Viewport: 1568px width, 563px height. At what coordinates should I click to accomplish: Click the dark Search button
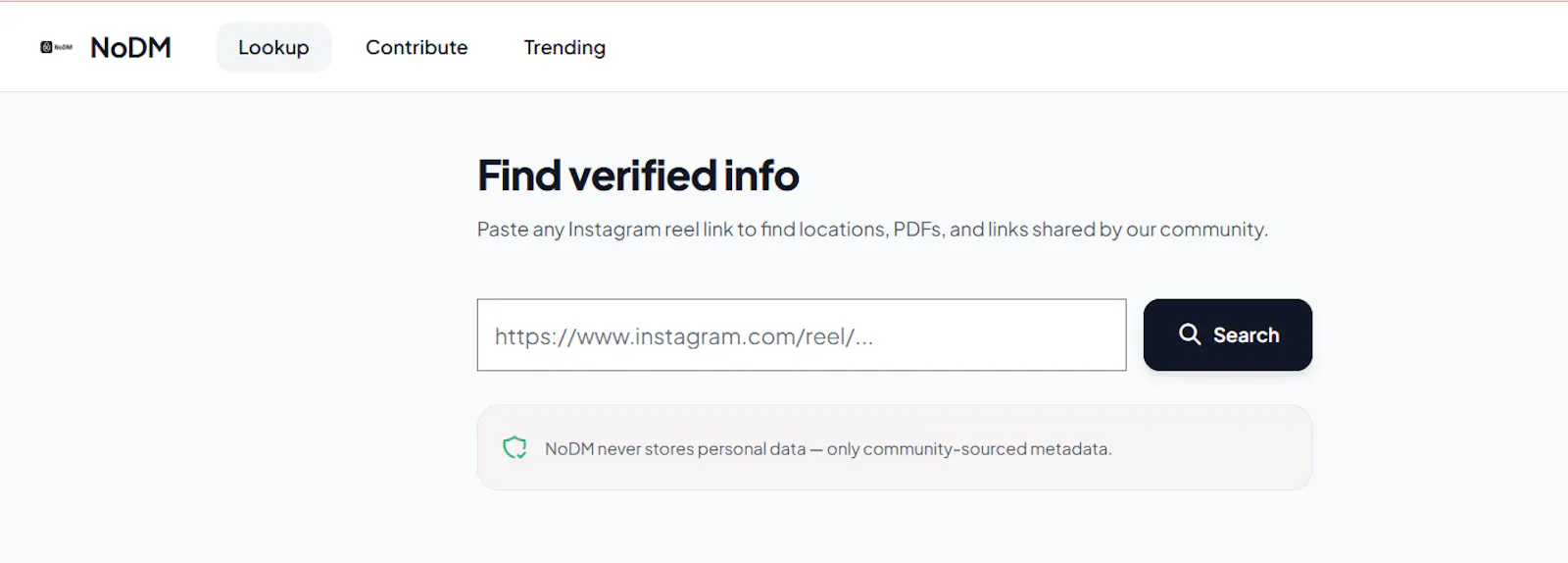1227,335
